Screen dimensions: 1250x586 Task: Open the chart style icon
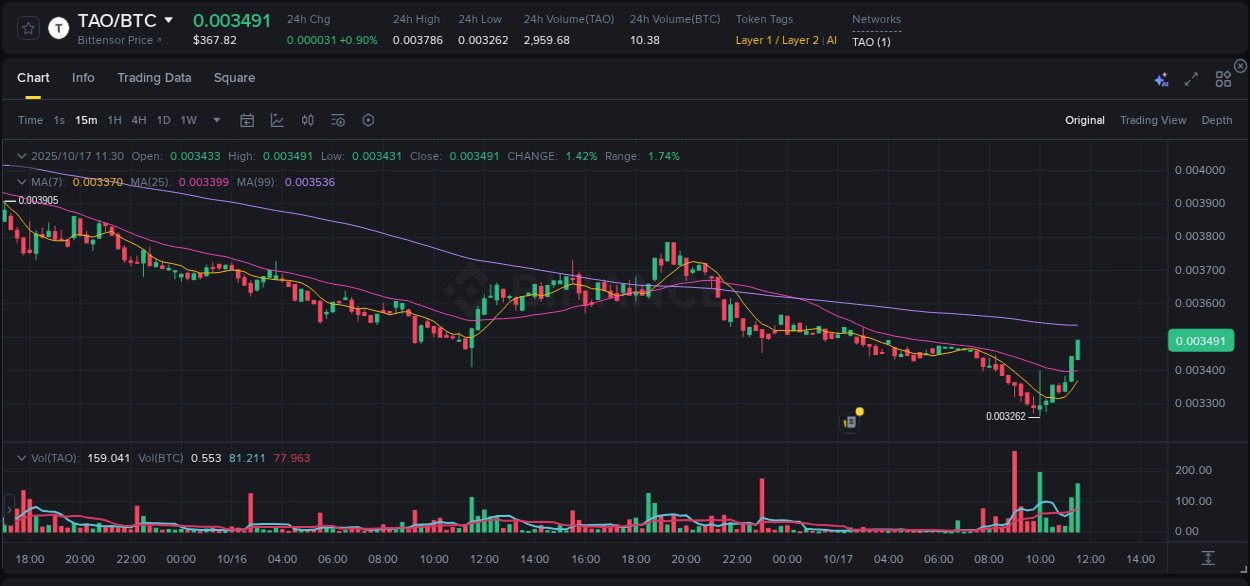[x=277, y=120]
